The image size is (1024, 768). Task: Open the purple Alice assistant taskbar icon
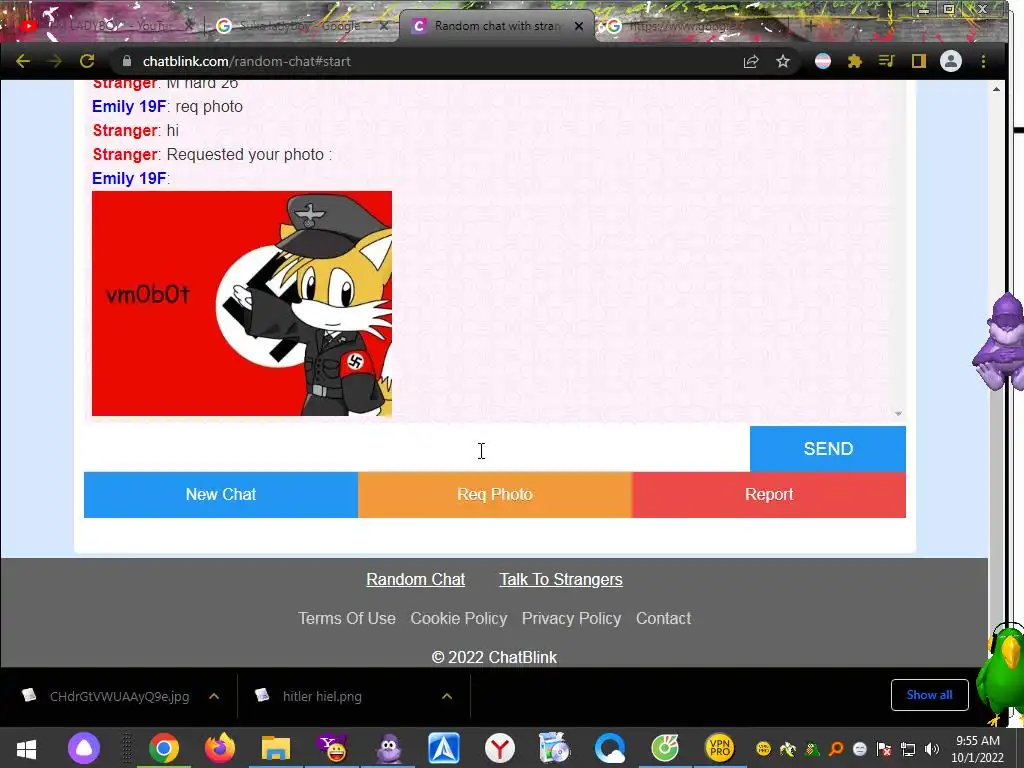tap(84, 748)
